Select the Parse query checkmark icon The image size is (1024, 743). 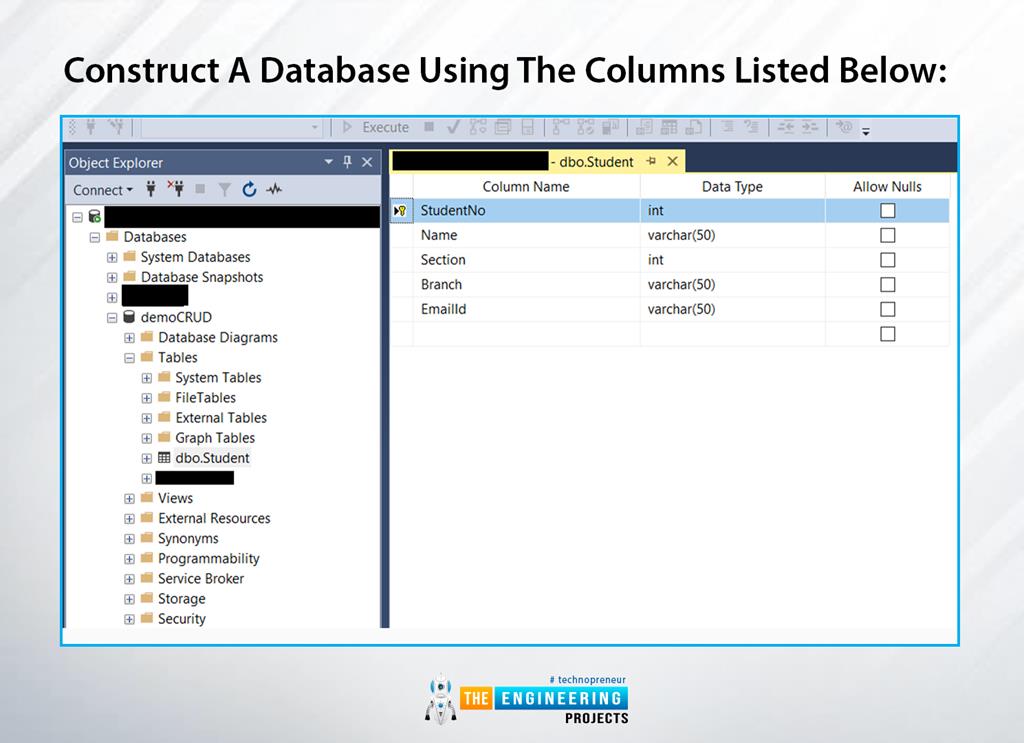point(452,127)
